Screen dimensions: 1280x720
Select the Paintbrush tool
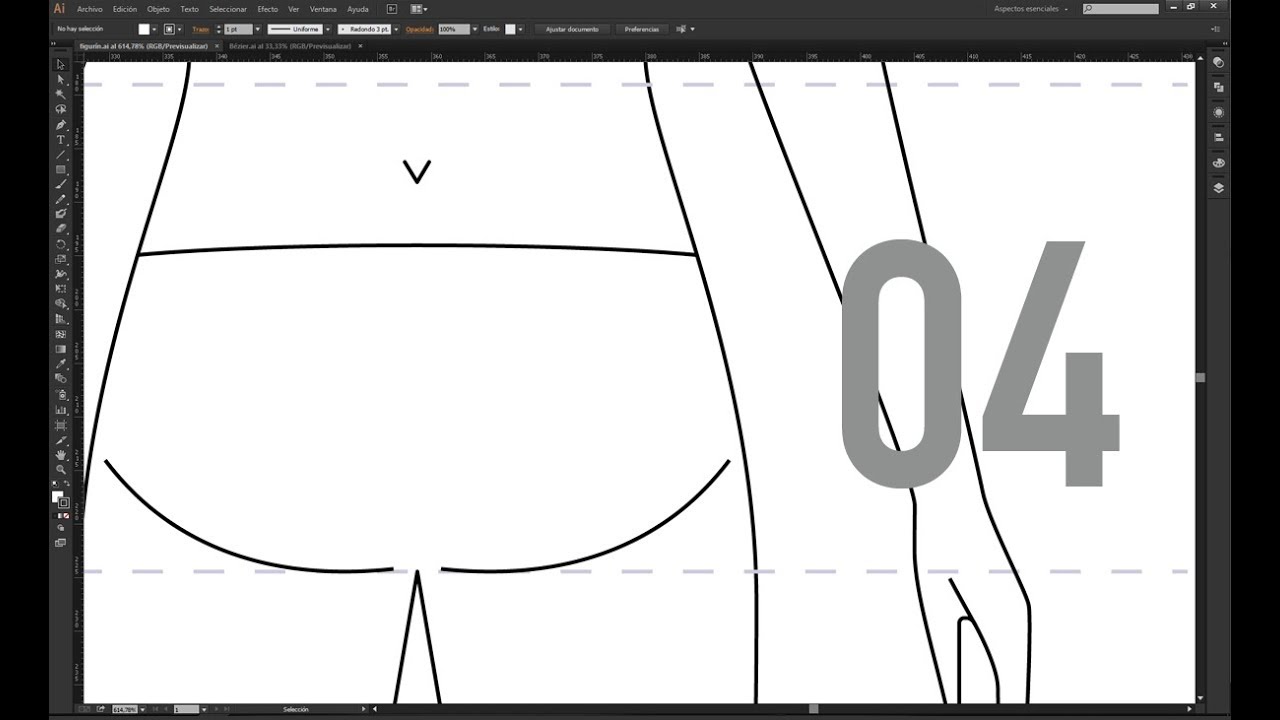(61, 184)
